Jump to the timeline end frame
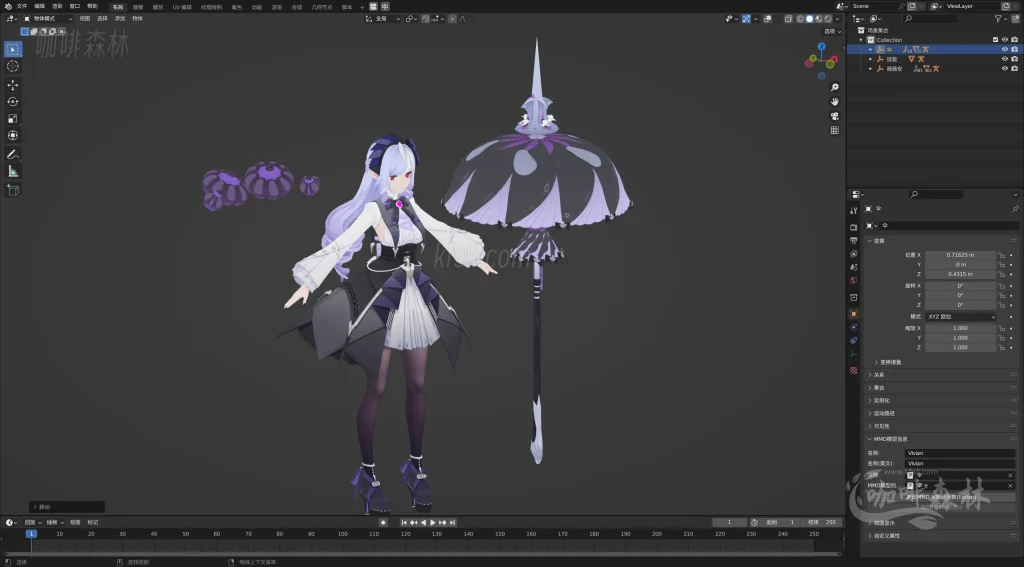Screen dimensions: 1024x567 pos(452,523)
